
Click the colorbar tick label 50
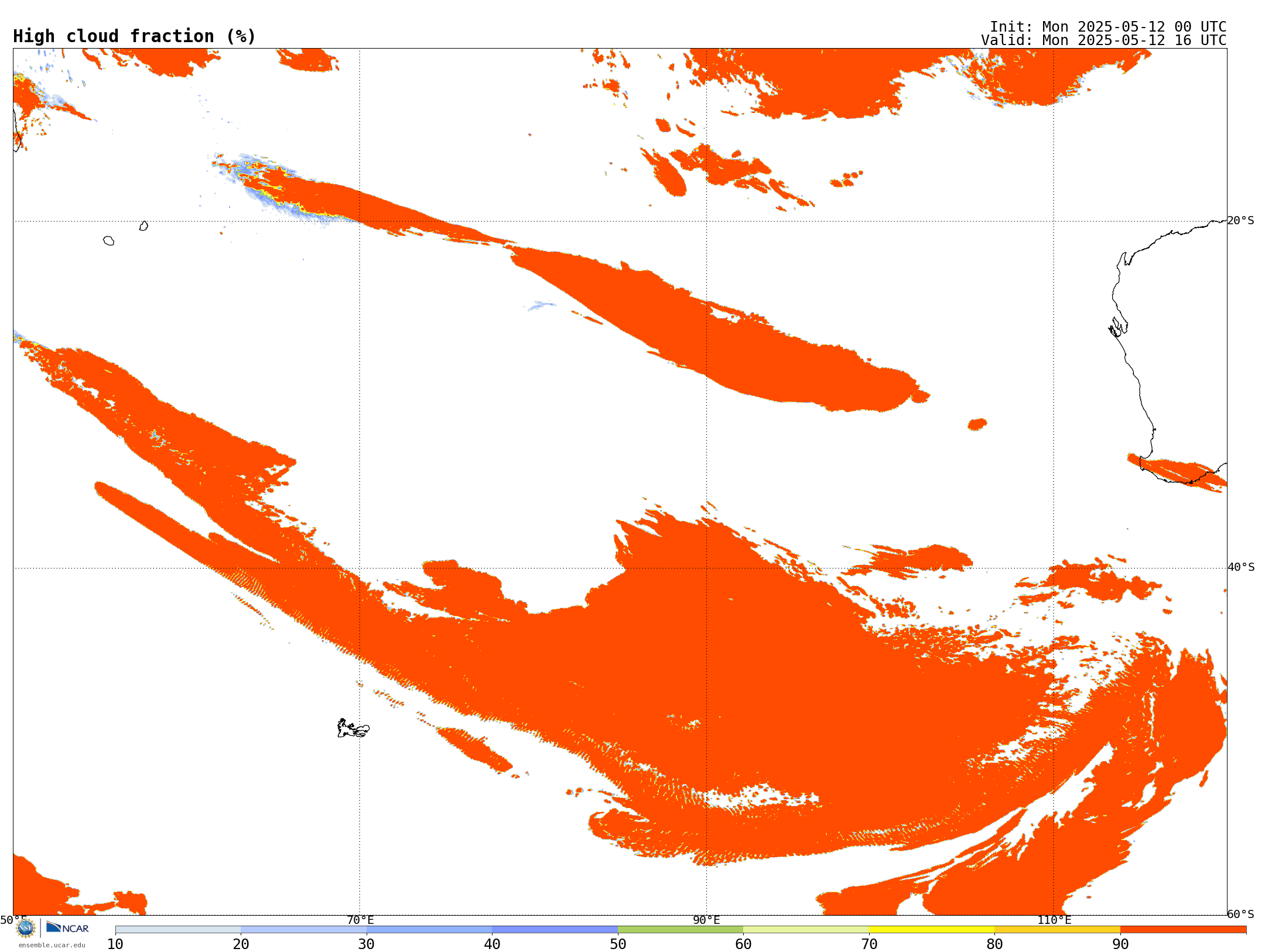[618, 944]
